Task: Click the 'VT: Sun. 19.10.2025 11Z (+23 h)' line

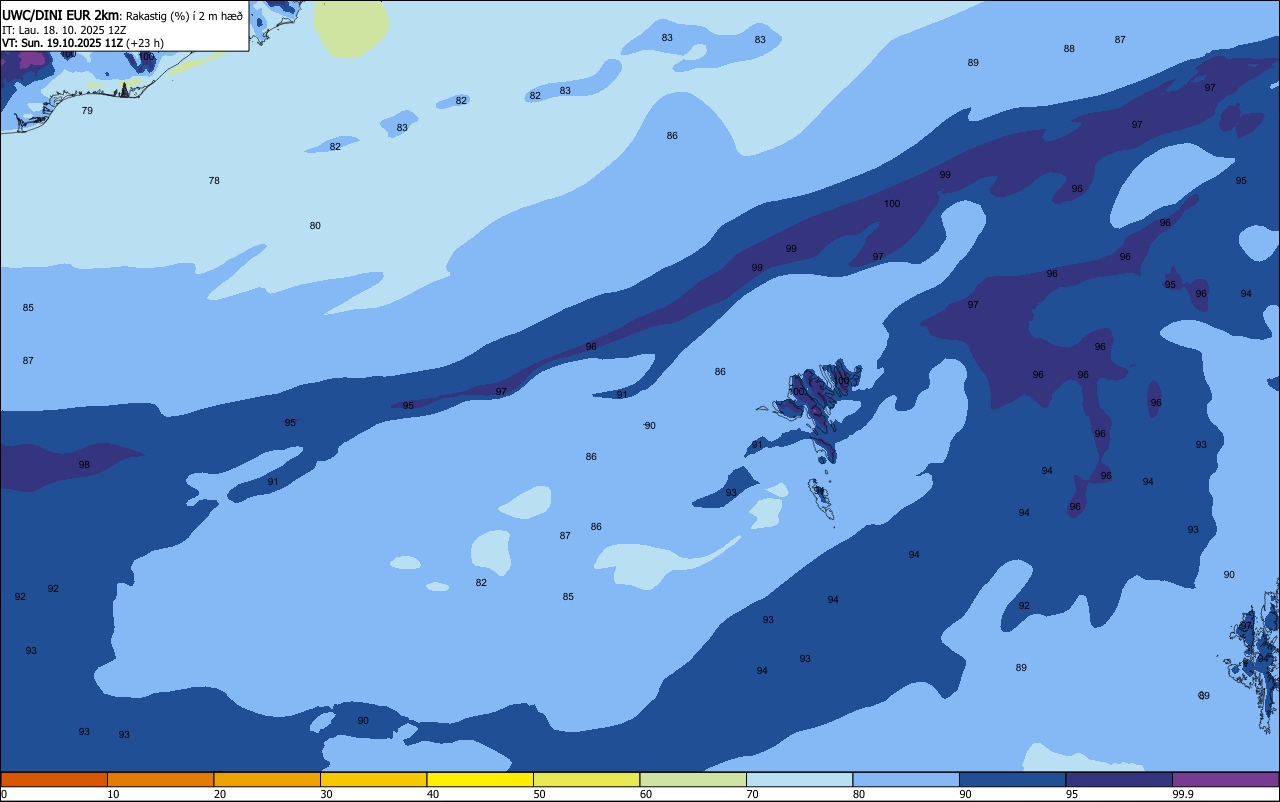Action: pos(83,43)
